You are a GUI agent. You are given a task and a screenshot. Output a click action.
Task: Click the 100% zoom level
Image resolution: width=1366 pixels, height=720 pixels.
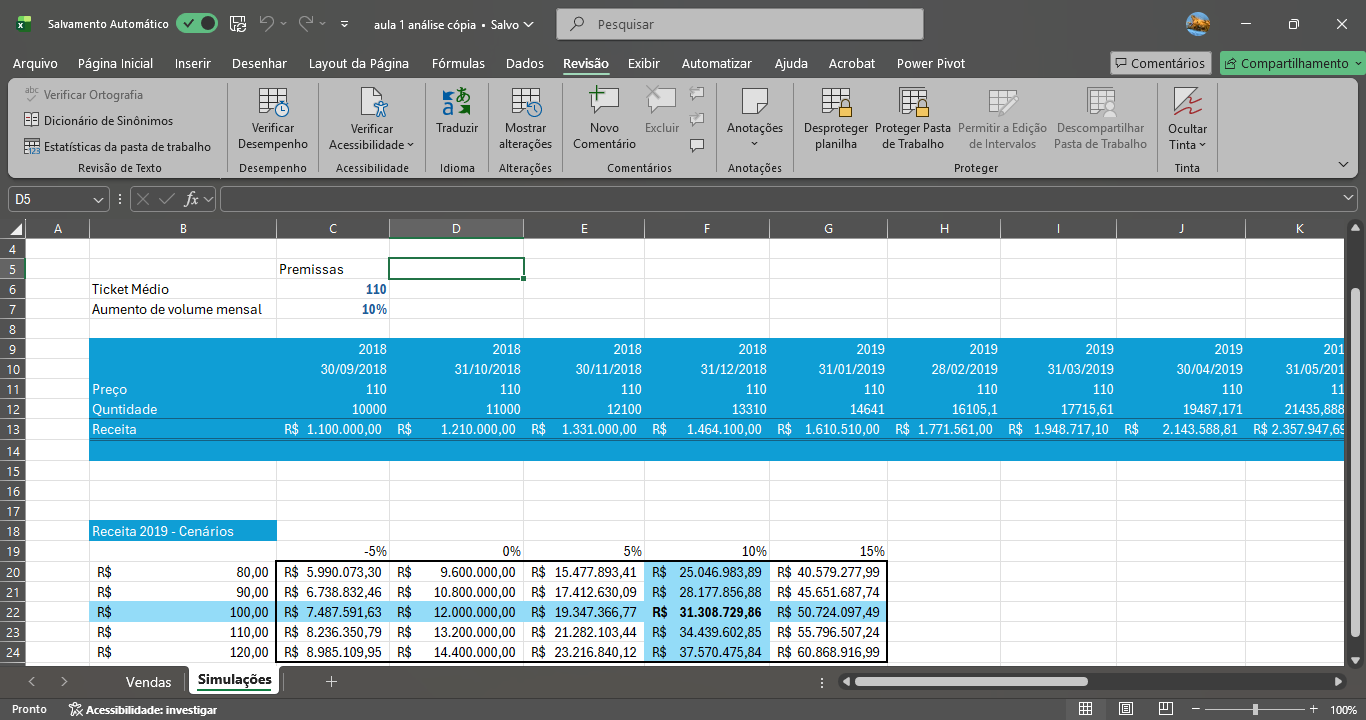coord(1343,709)
